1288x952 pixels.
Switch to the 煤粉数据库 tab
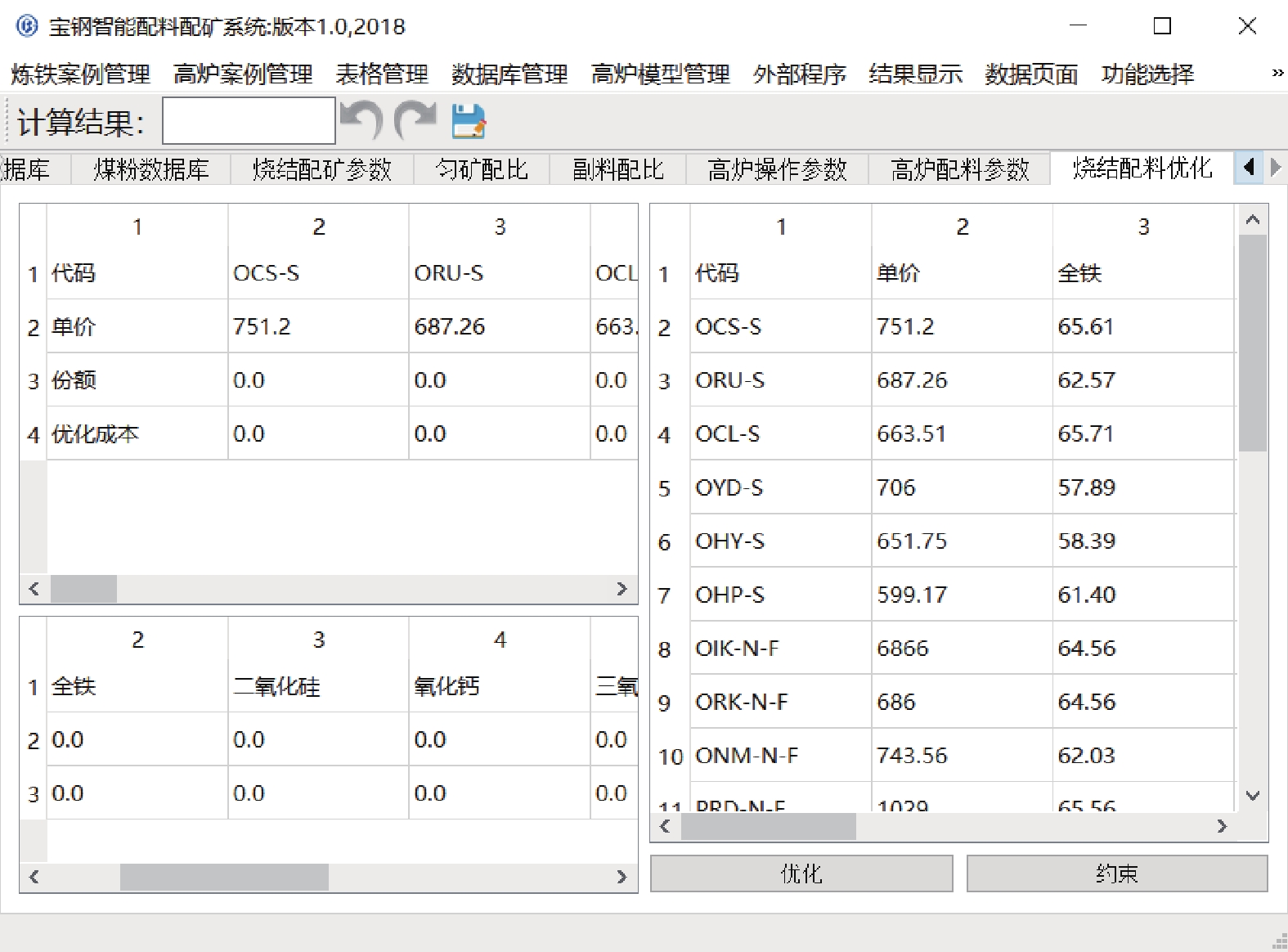tap(151, 169)
